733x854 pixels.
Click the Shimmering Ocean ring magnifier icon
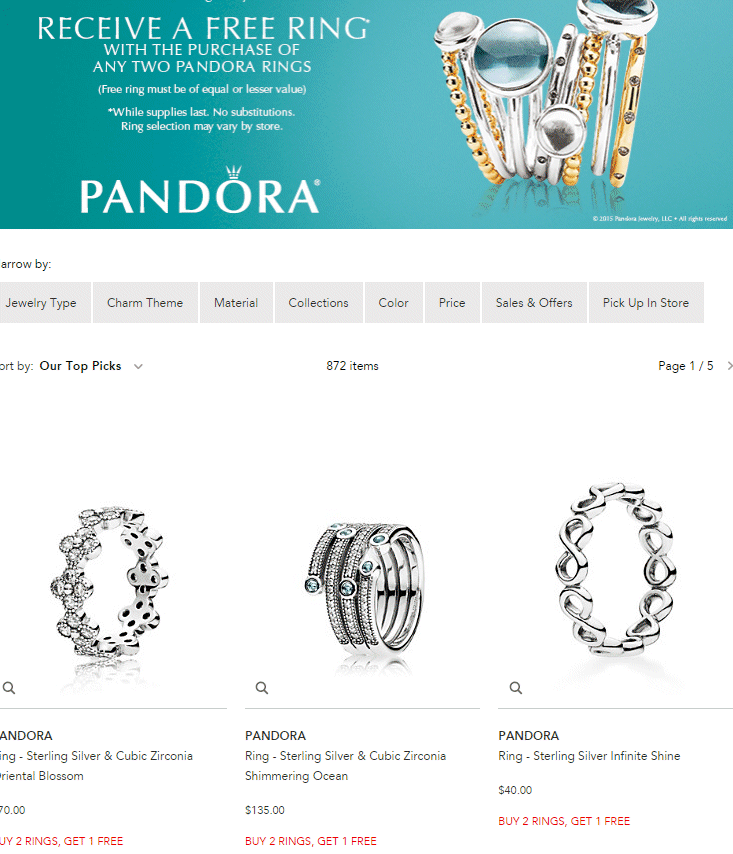[x=262, y=688]
